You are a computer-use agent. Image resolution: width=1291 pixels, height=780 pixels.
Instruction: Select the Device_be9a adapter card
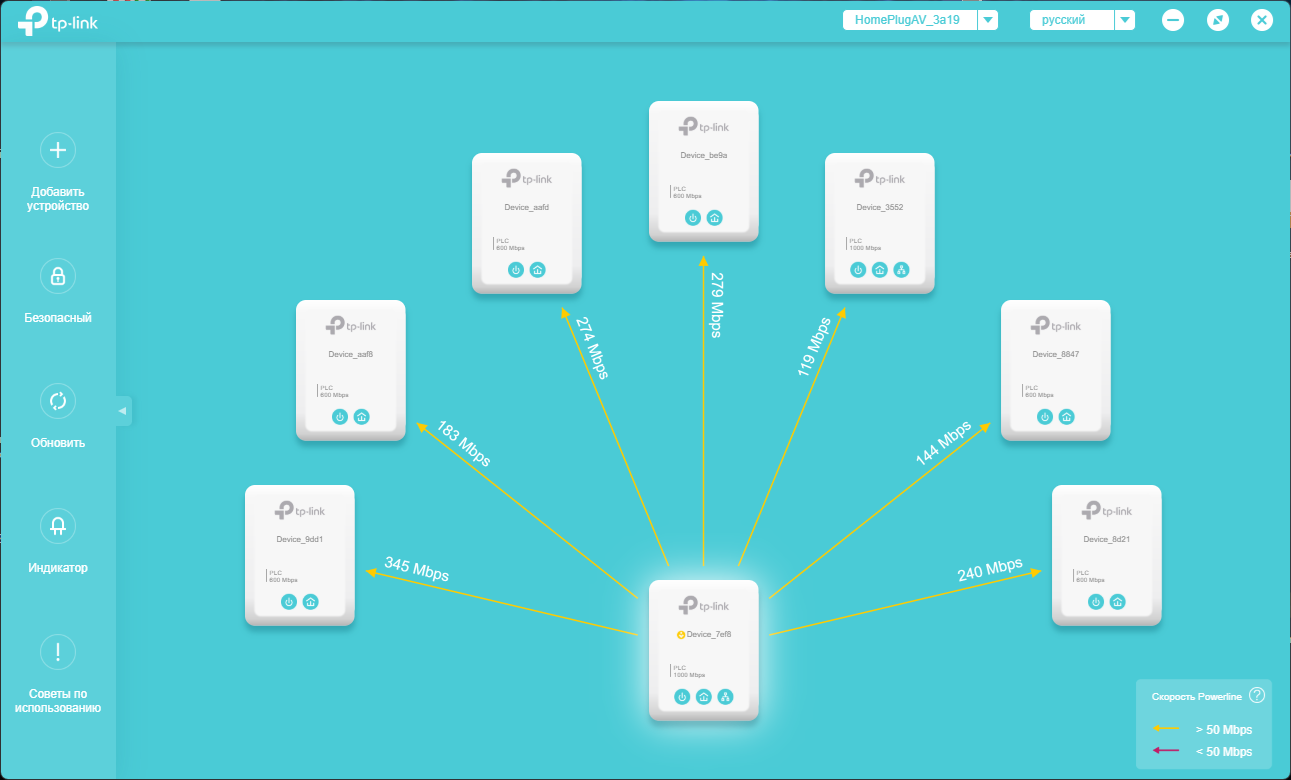(x=704, y=171)
